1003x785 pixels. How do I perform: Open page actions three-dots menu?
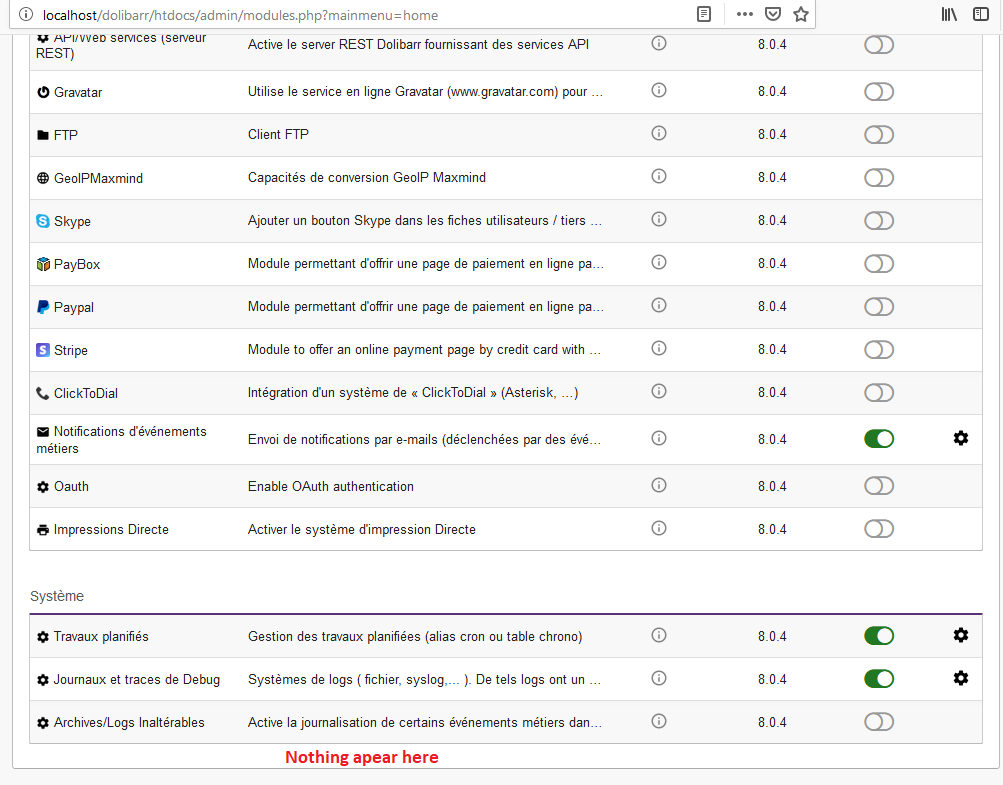point(744,15)
